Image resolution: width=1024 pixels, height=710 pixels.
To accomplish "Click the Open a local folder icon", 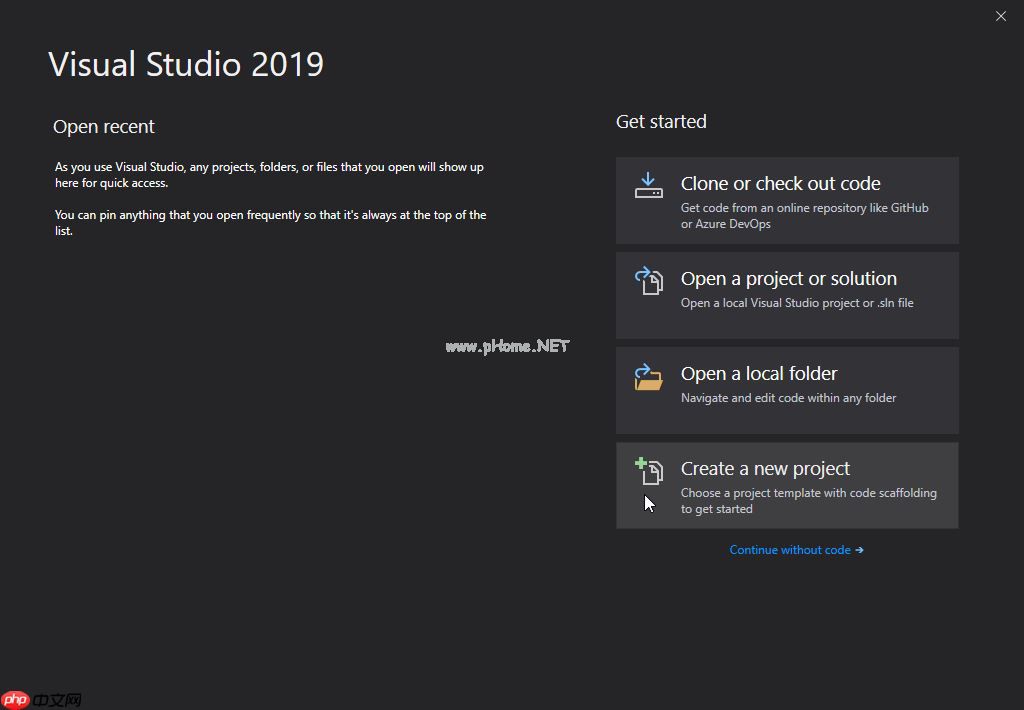I will 649,376.
